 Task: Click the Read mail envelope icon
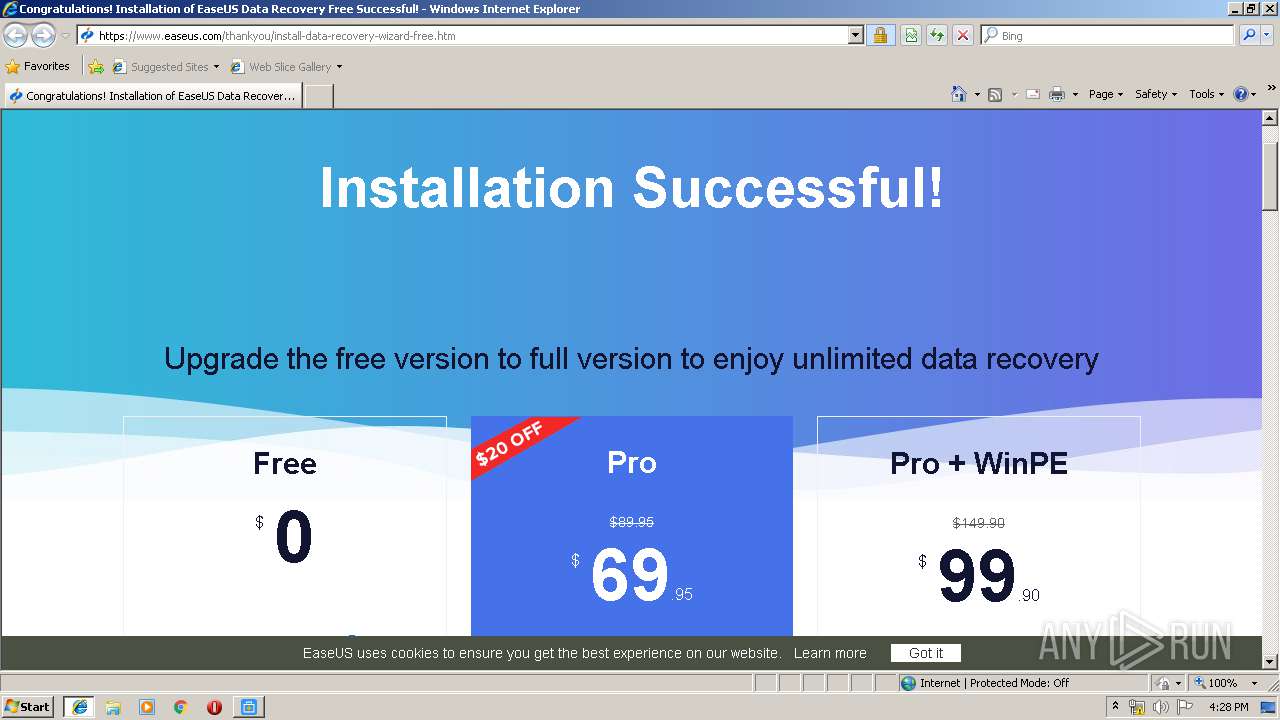point(1033,94)
